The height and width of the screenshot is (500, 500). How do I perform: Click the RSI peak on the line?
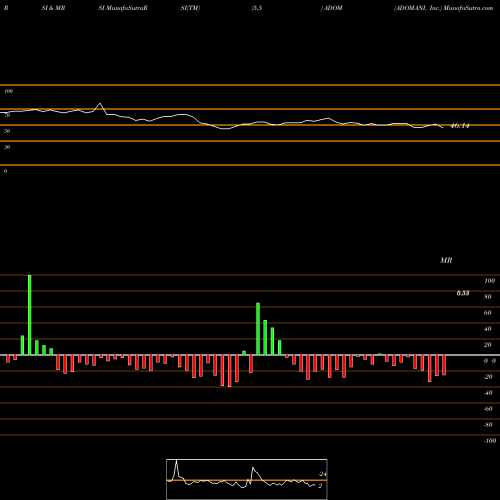(100, 104)
